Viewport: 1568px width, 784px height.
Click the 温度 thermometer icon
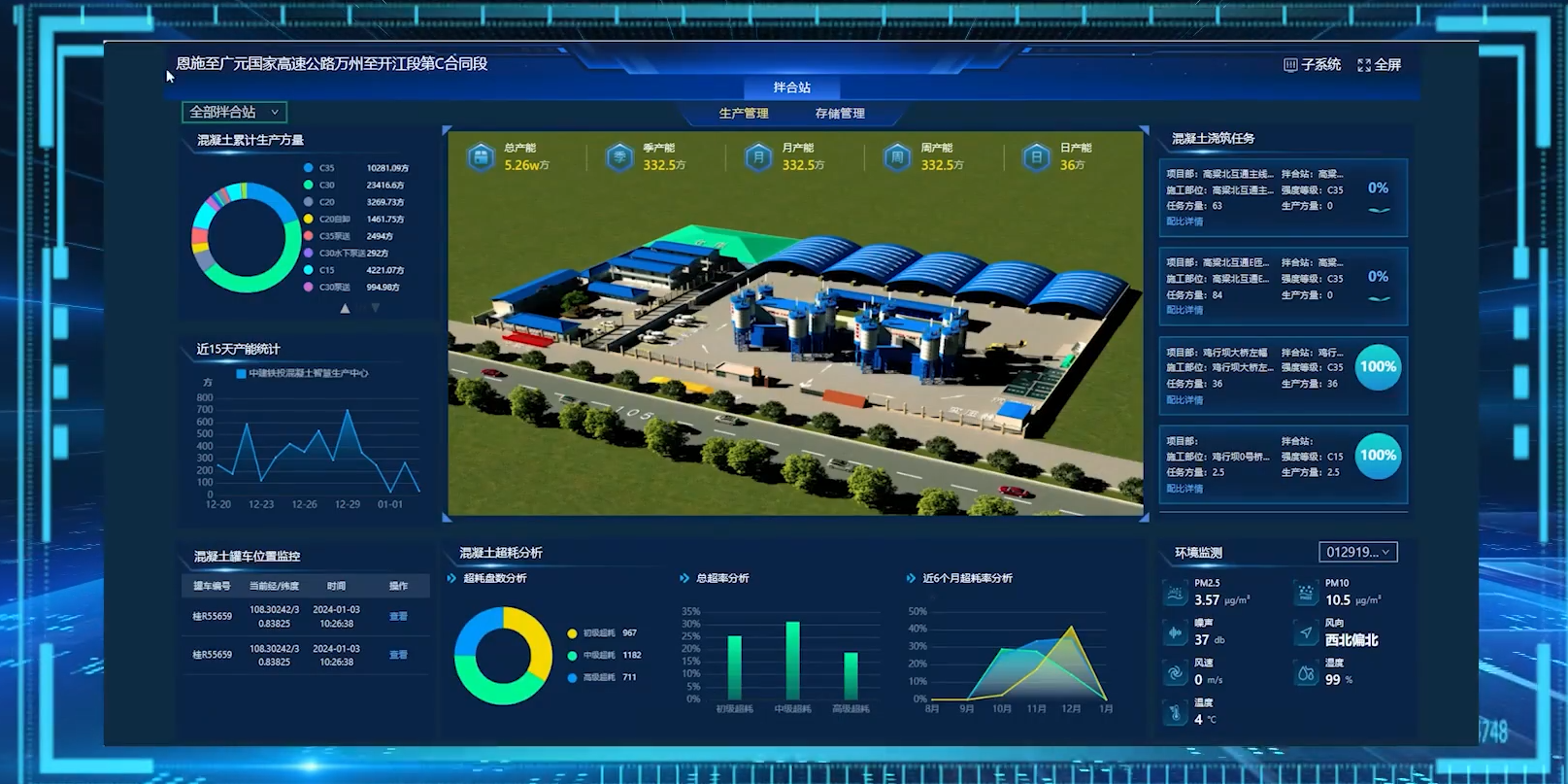1175,712
